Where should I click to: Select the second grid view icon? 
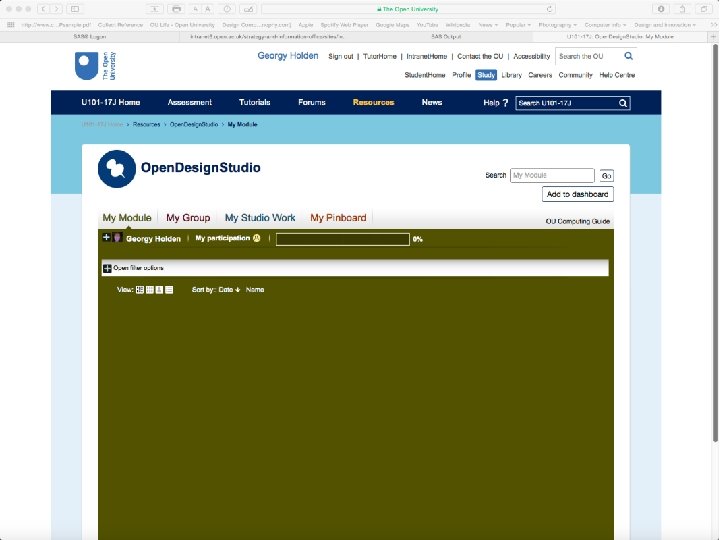click(150, 290)
